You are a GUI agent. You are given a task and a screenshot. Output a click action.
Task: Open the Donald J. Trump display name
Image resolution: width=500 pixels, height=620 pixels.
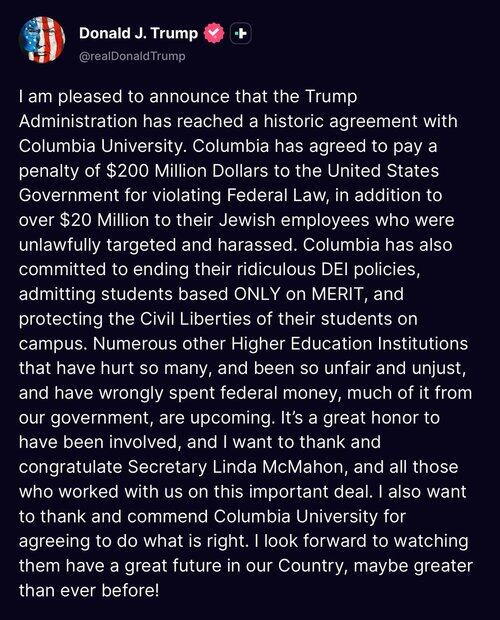(x=138, y=33)
